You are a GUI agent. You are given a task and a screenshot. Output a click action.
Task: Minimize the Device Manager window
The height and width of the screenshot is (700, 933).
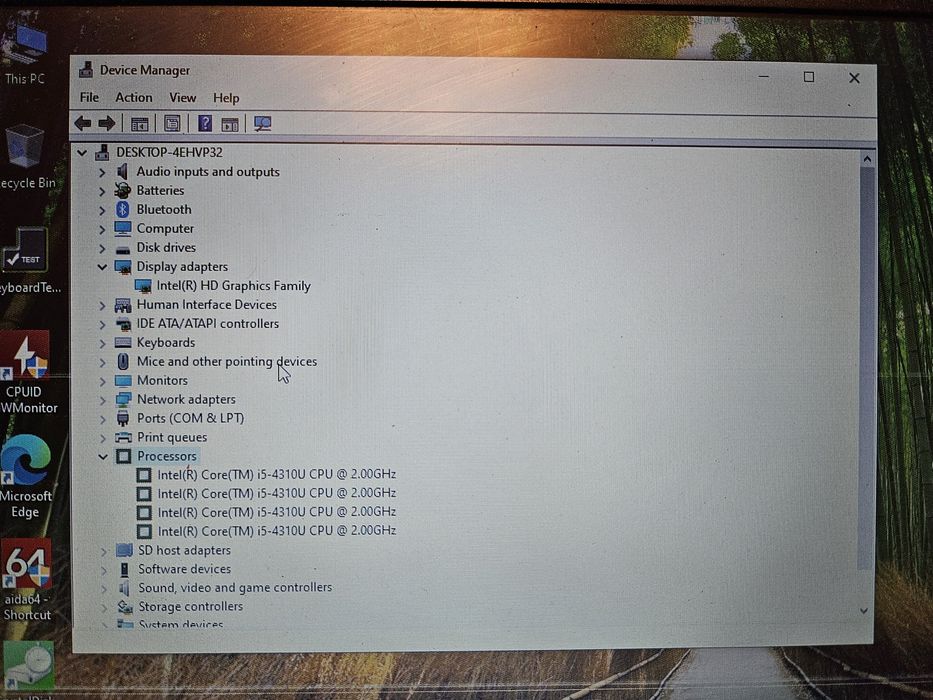[764, 77]
